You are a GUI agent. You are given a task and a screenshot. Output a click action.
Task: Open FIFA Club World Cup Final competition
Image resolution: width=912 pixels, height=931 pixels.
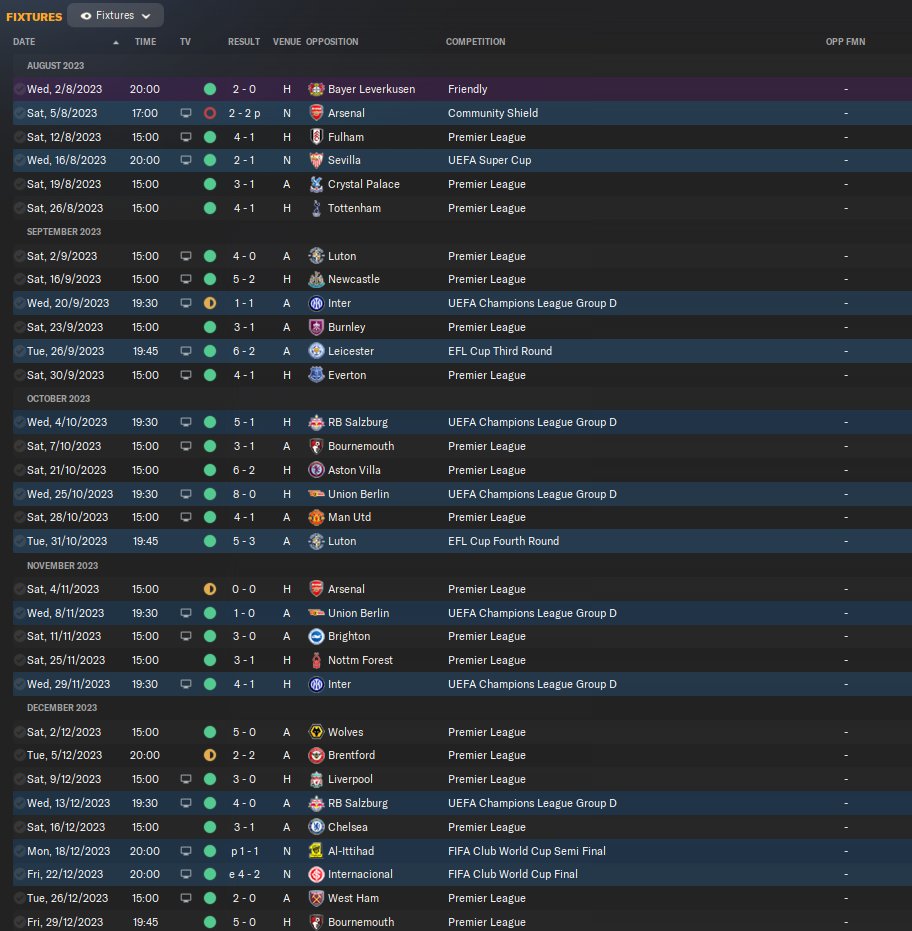click(512, 875)
